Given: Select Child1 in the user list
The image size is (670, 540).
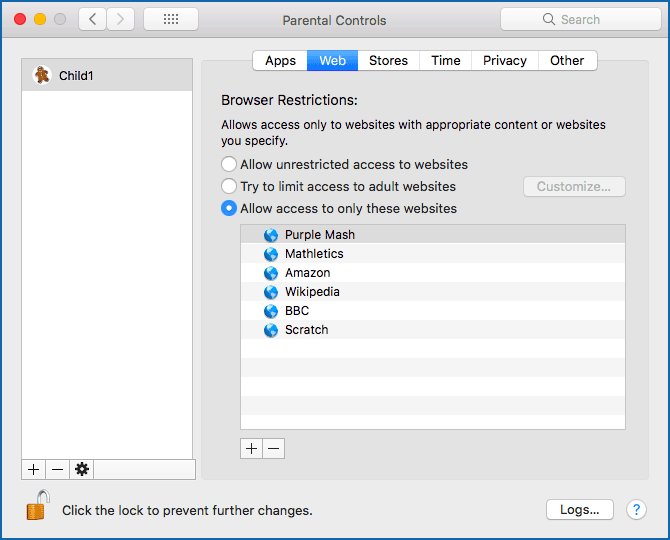Looking at the screenshot, I should coord(107,75).
